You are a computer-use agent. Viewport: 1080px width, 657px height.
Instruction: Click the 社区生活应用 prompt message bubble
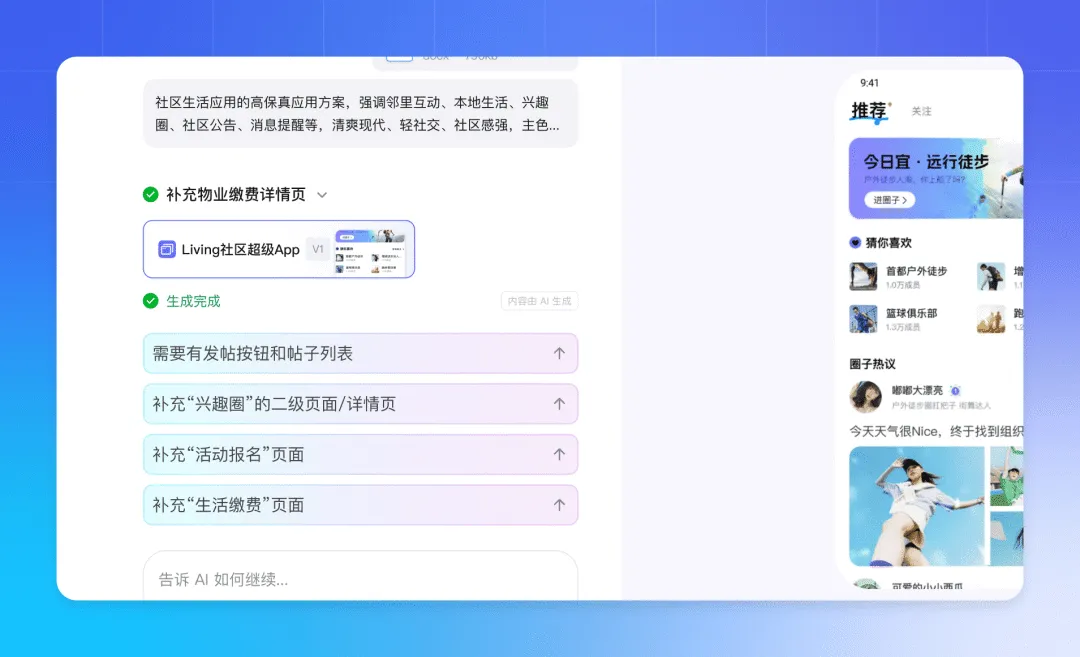[360, 114]
